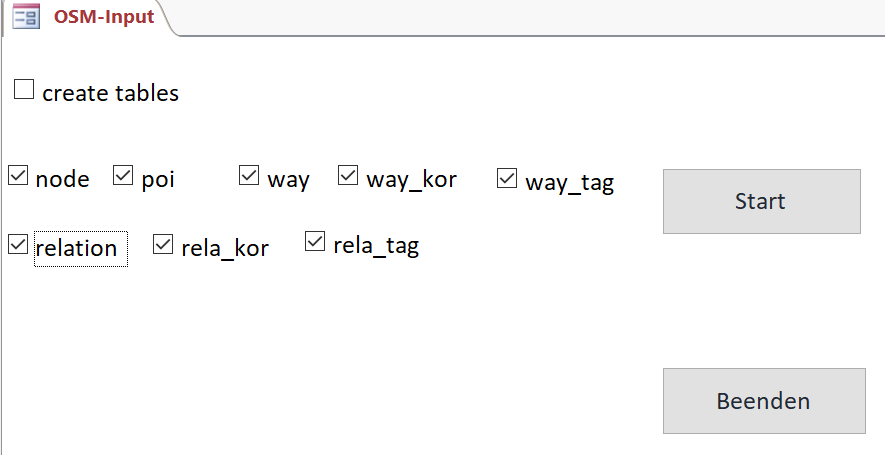This screenshot has width=885, height=455.
Task: Uncheck the node checkbox
Action: pos(18,175)
